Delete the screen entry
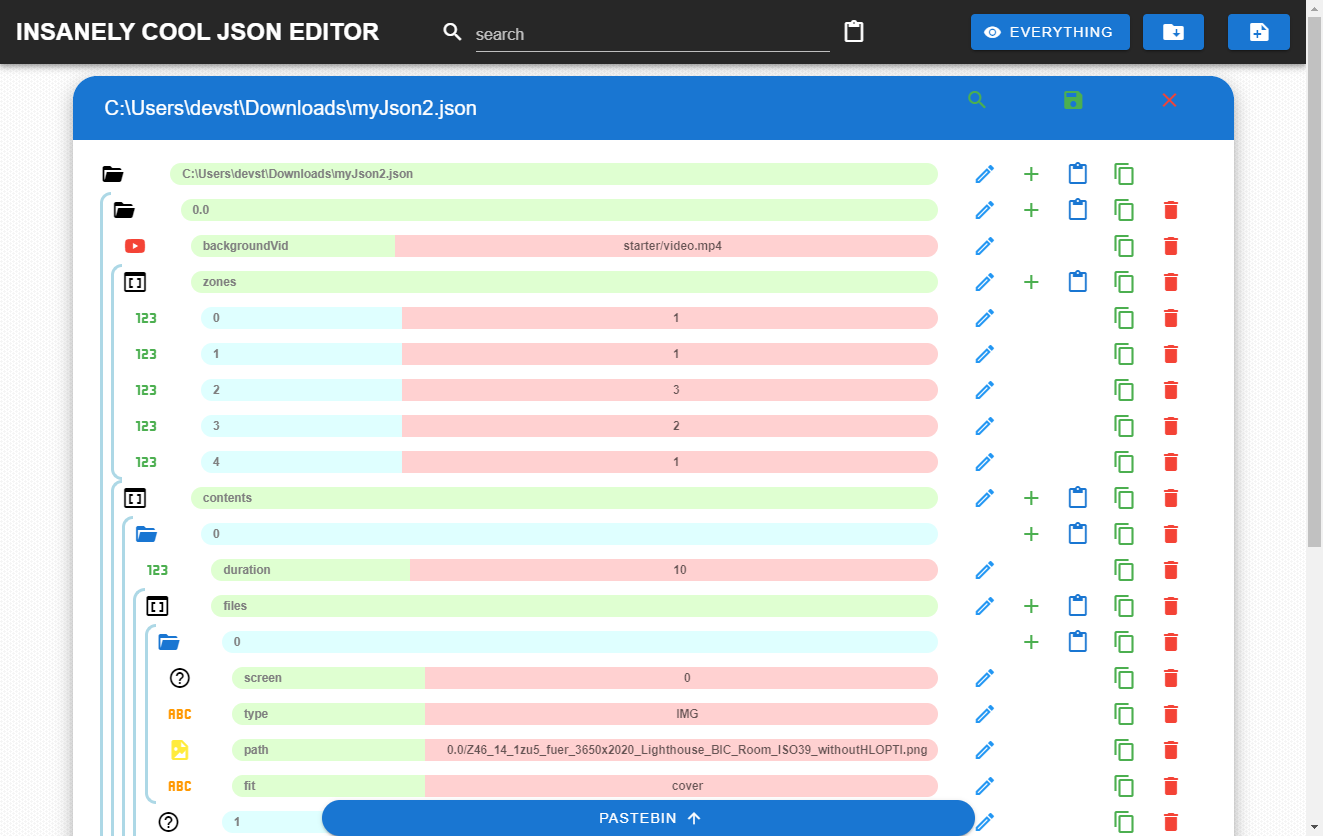The width and height of the screenshot is (1323, 836). click(1171, 678)
